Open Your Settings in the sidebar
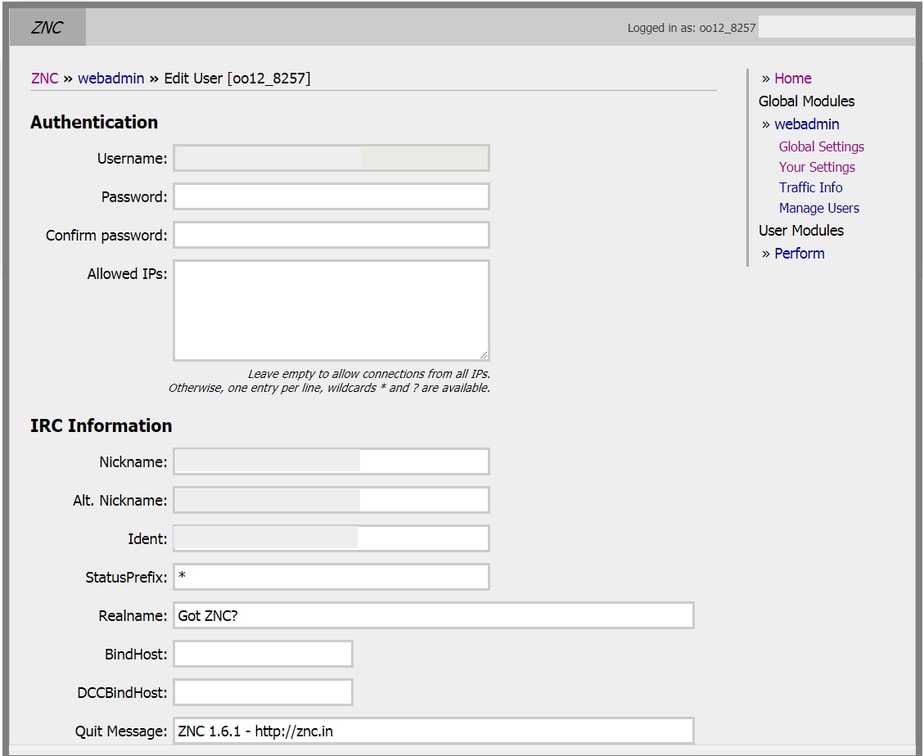Viewport: 924px width, 756px height. pos(816,167)
